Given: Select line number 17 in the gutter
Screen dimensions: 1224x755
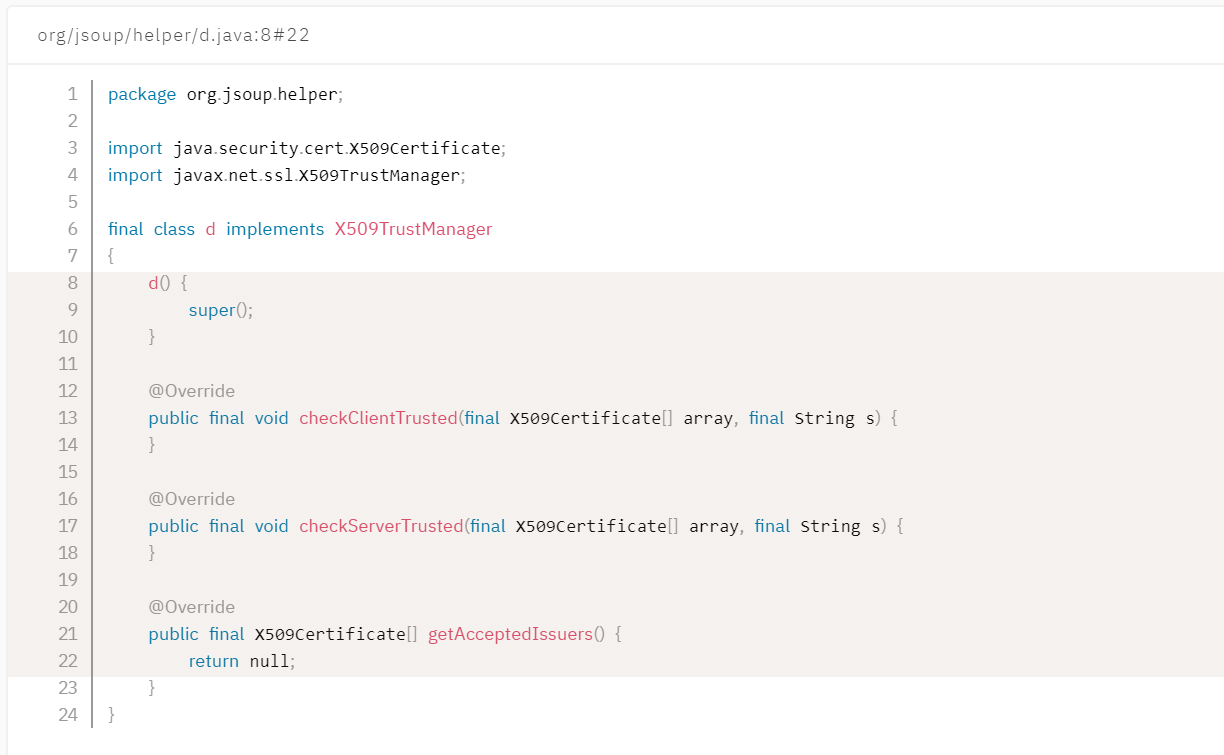Looking at the screenshot, I should coord(68,526).
